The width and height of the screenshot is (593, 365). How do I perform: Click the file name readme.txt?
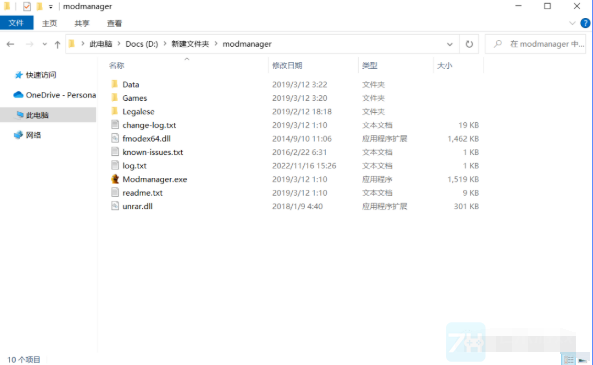point(143,193)
